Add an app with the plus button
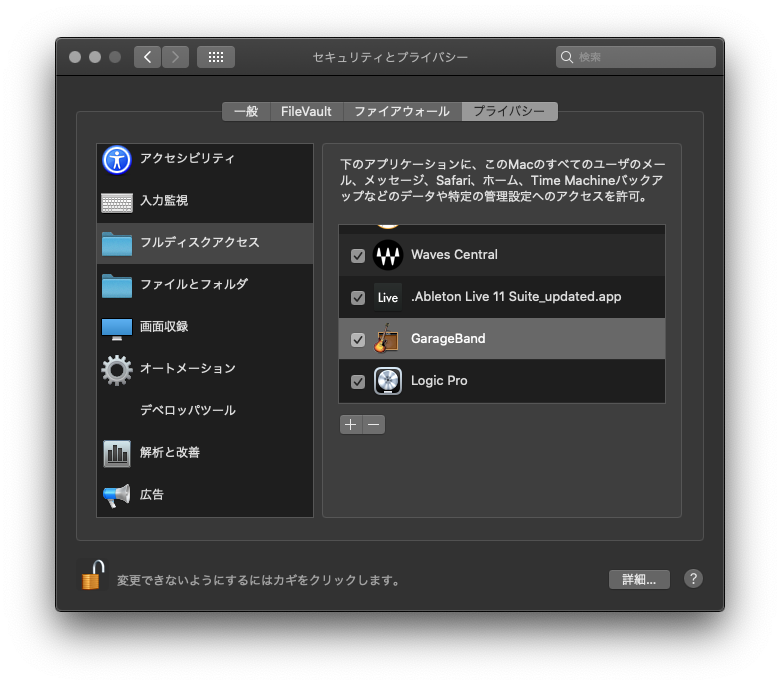780x685 pixels. pyautogui.click(x=351, y=424)
